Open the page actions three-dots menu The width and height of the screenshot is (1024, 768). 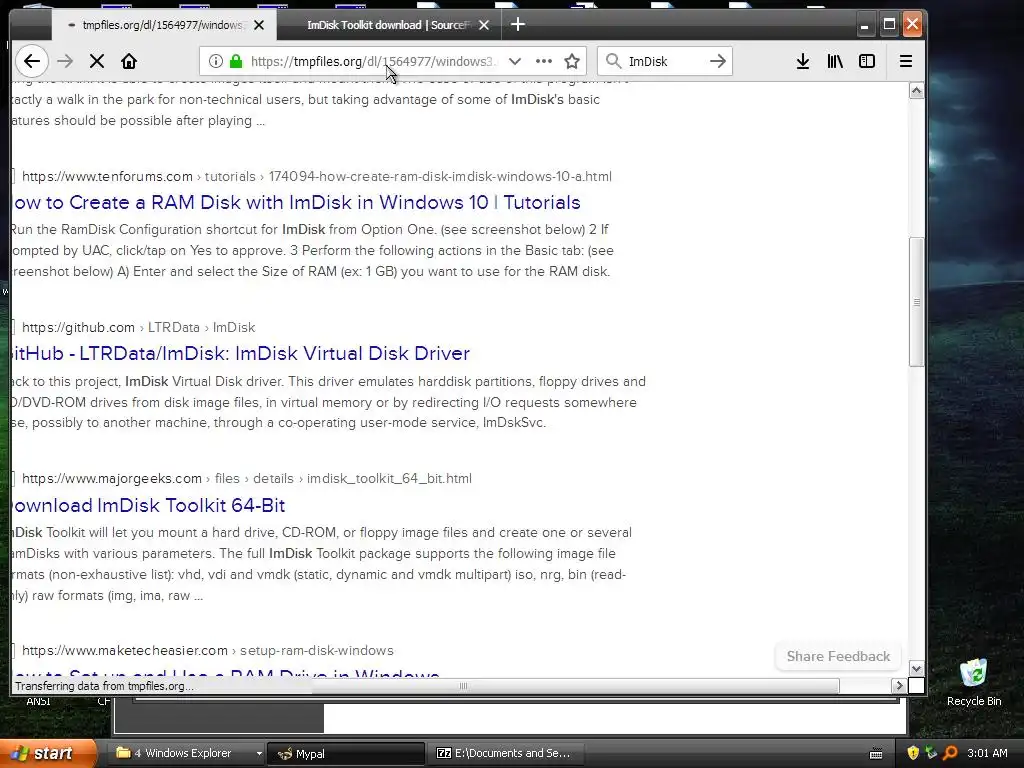(x=543, y=61)
